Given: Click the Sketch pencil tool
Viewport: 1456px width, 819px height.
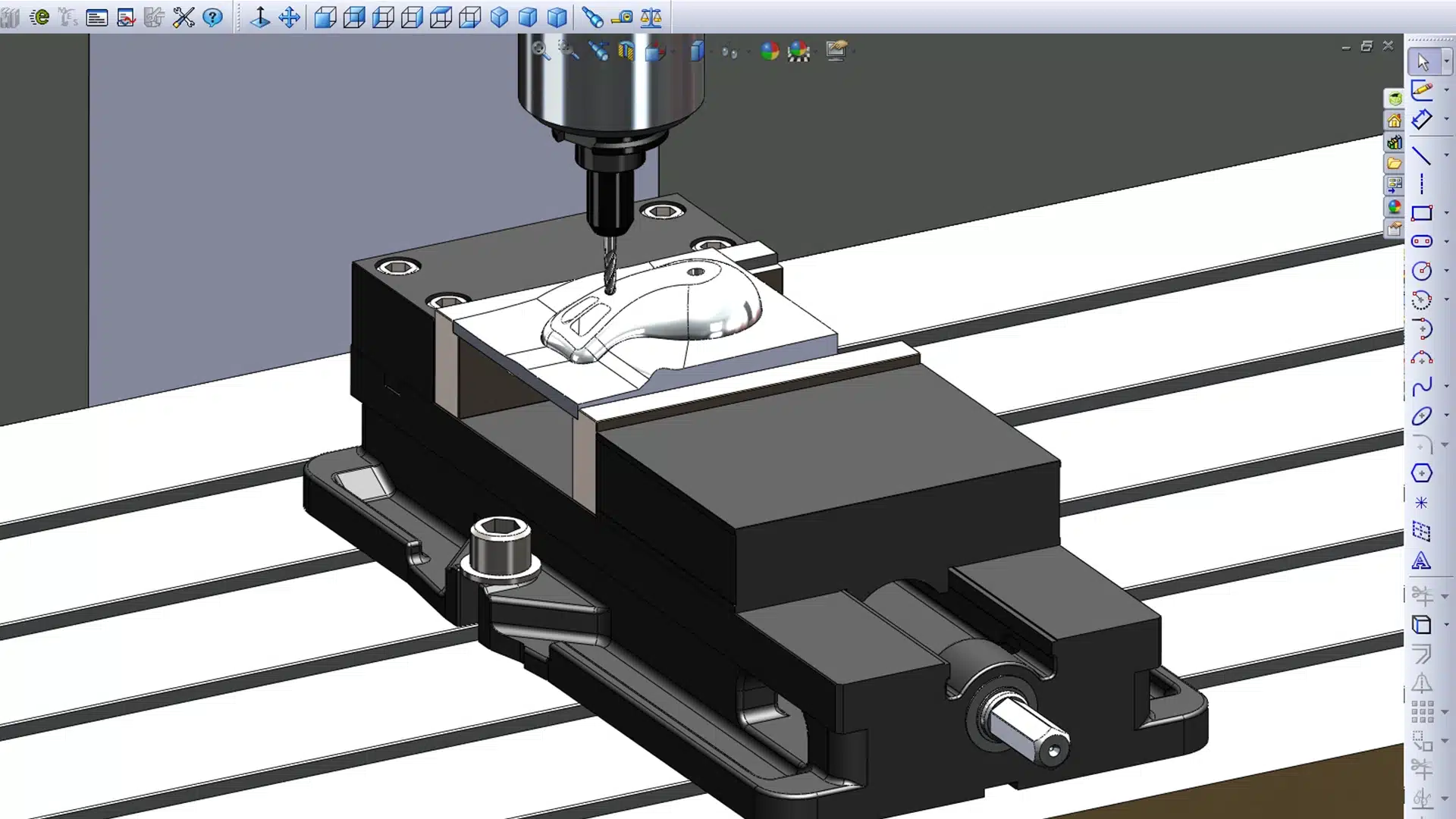Looking at the screenshot, I should (1422, 90).
